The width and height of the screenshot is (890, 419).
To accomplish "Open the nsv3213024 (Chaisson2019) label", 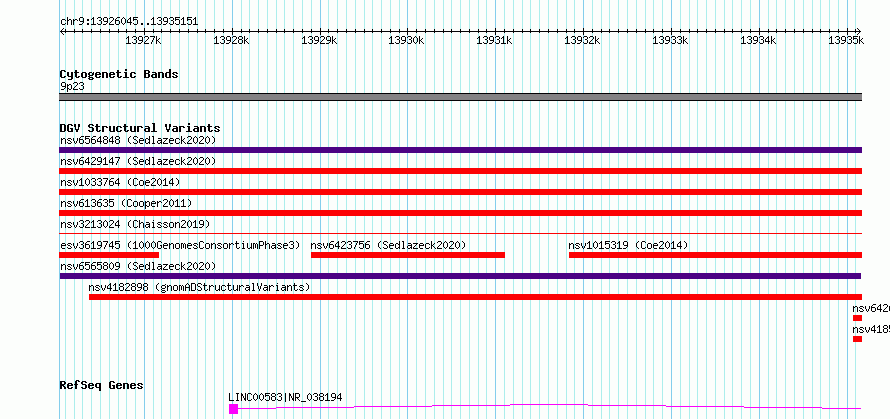I will [x=135, y=224].
